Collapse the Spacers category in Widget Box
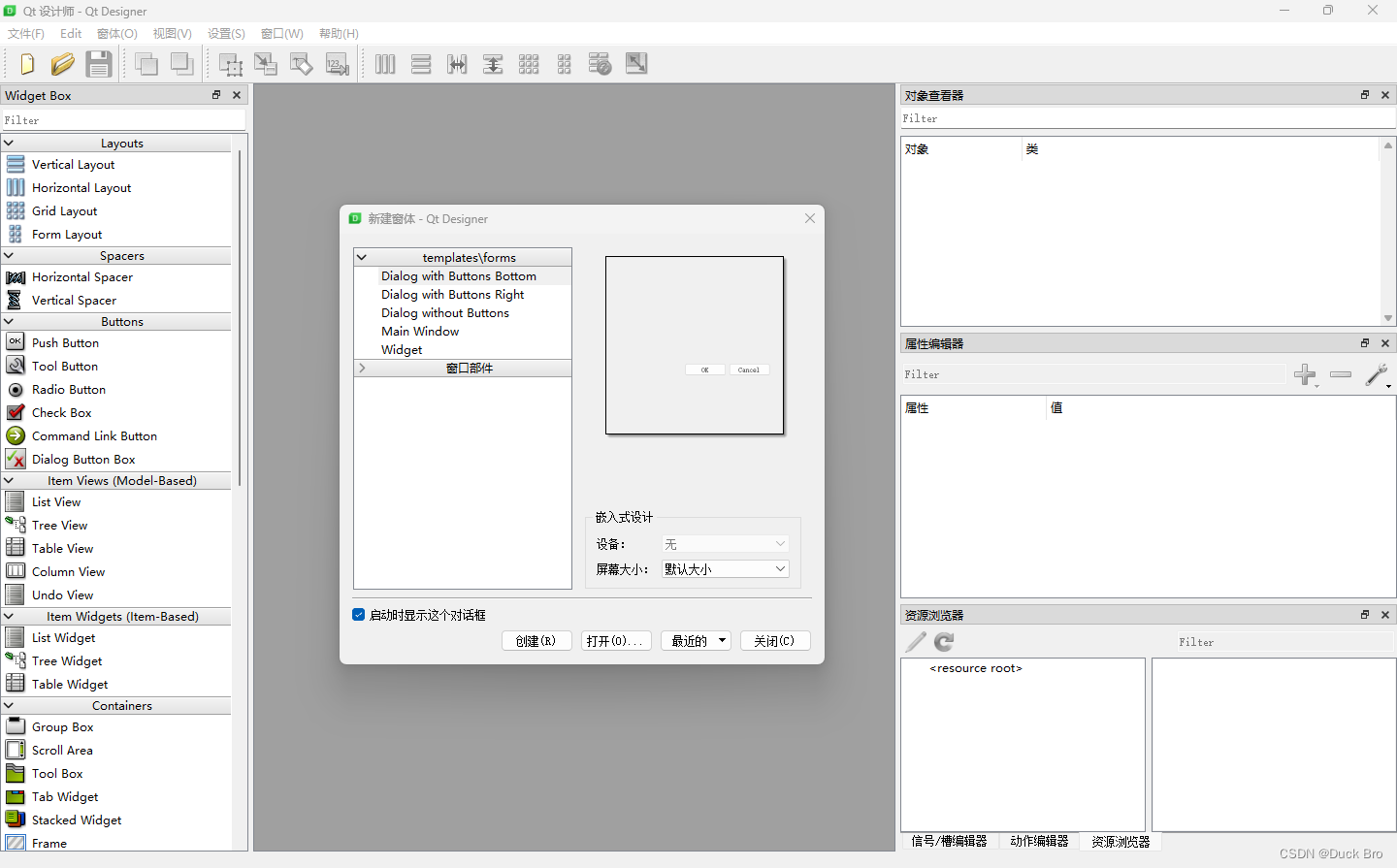The image size is (1397, 868). tap(9, 256)
